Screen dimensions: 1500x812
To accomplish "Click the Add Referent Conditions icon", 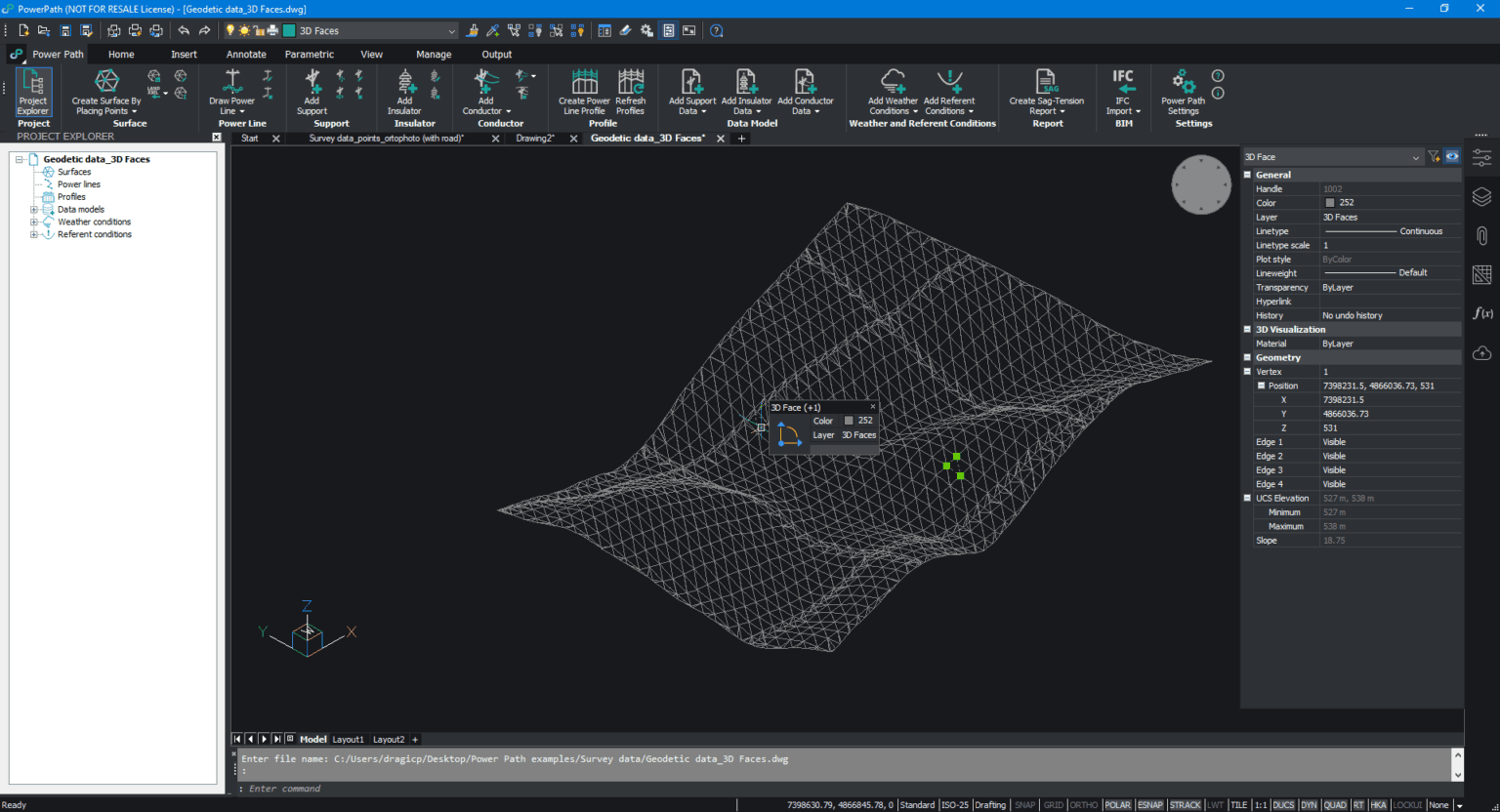I will (949, 81).
